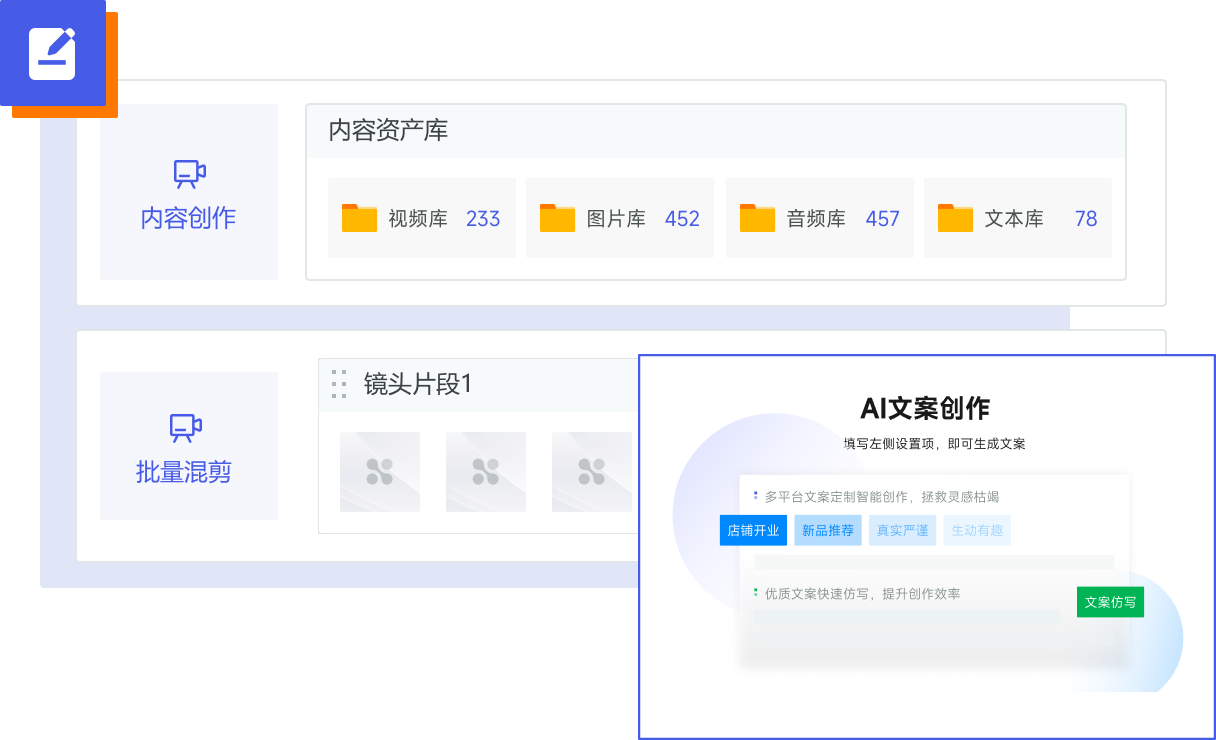Open the 图片库 folder icon

(557, 218)
